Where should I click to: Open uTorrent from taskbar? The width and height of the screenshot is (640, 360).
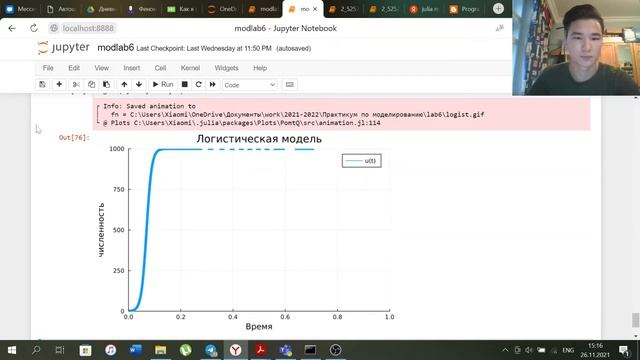[186, 350]
